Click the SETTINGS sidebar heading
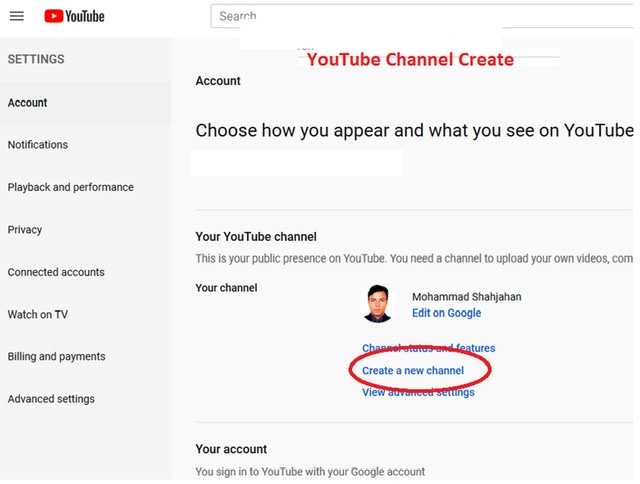 point(36,59)
